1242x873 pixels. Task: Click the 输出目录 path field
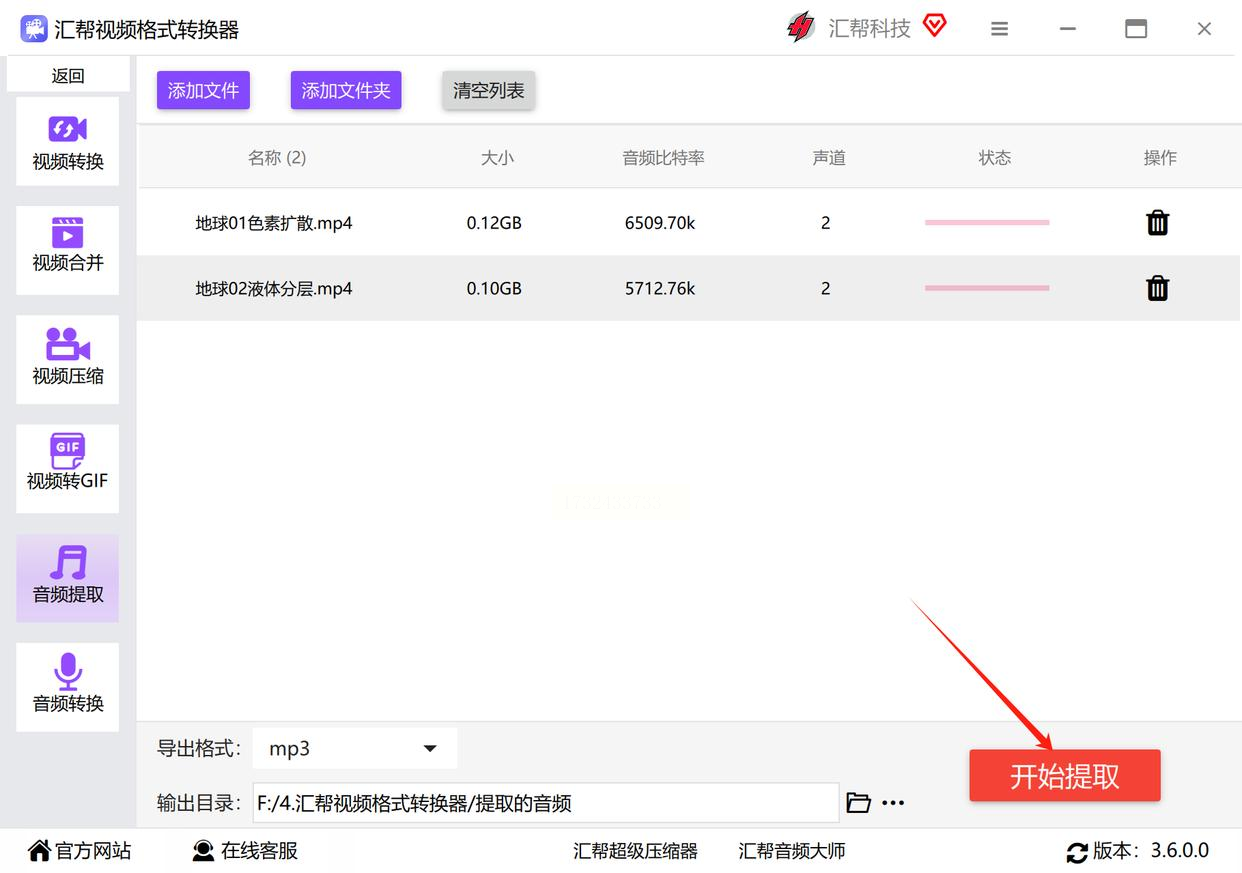546,803
